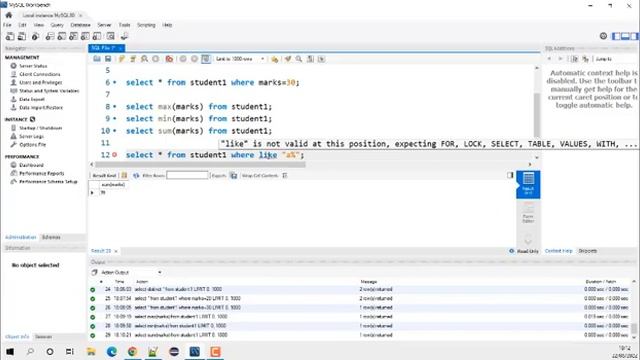Open Dashboard under Performance
640x360 pixels.
31,165
